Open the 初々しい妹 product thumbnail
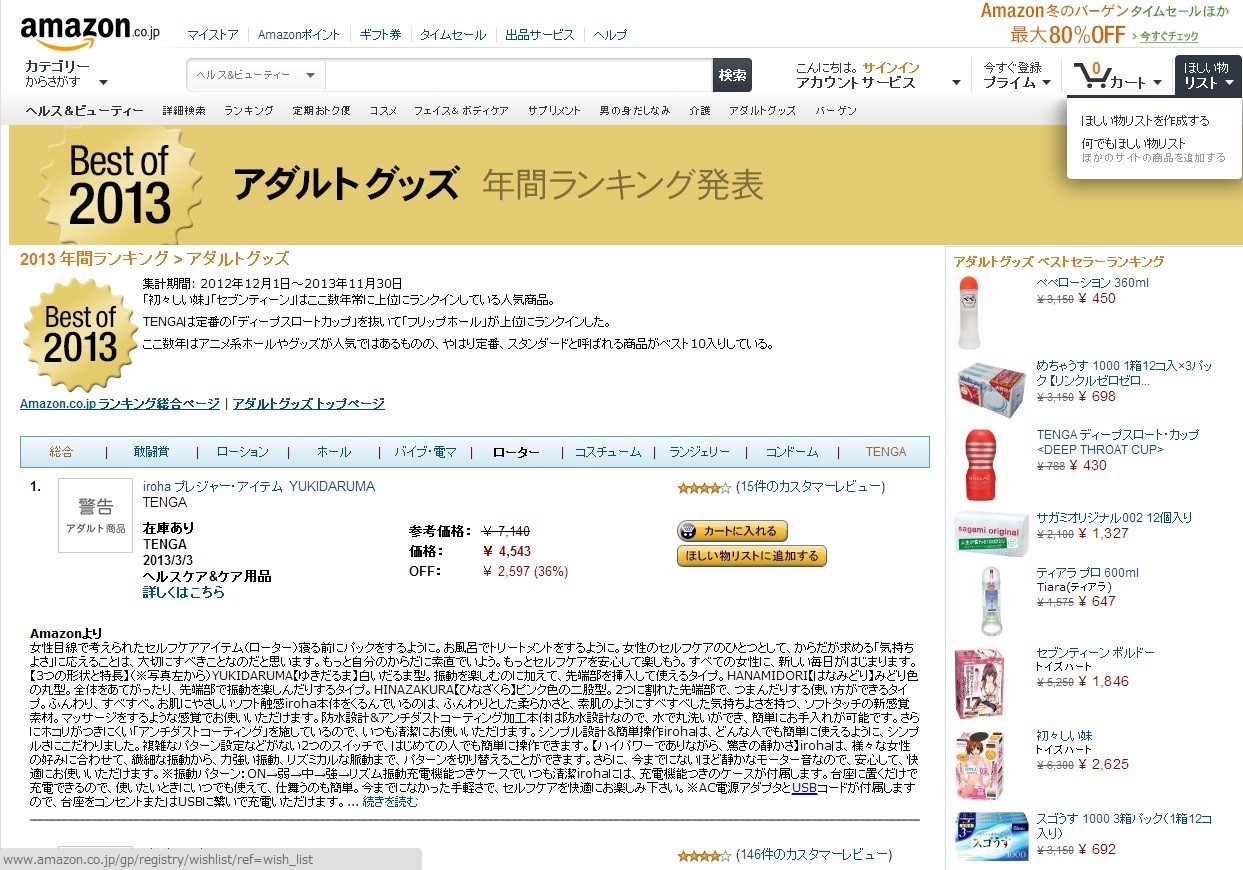 [979, 767]
